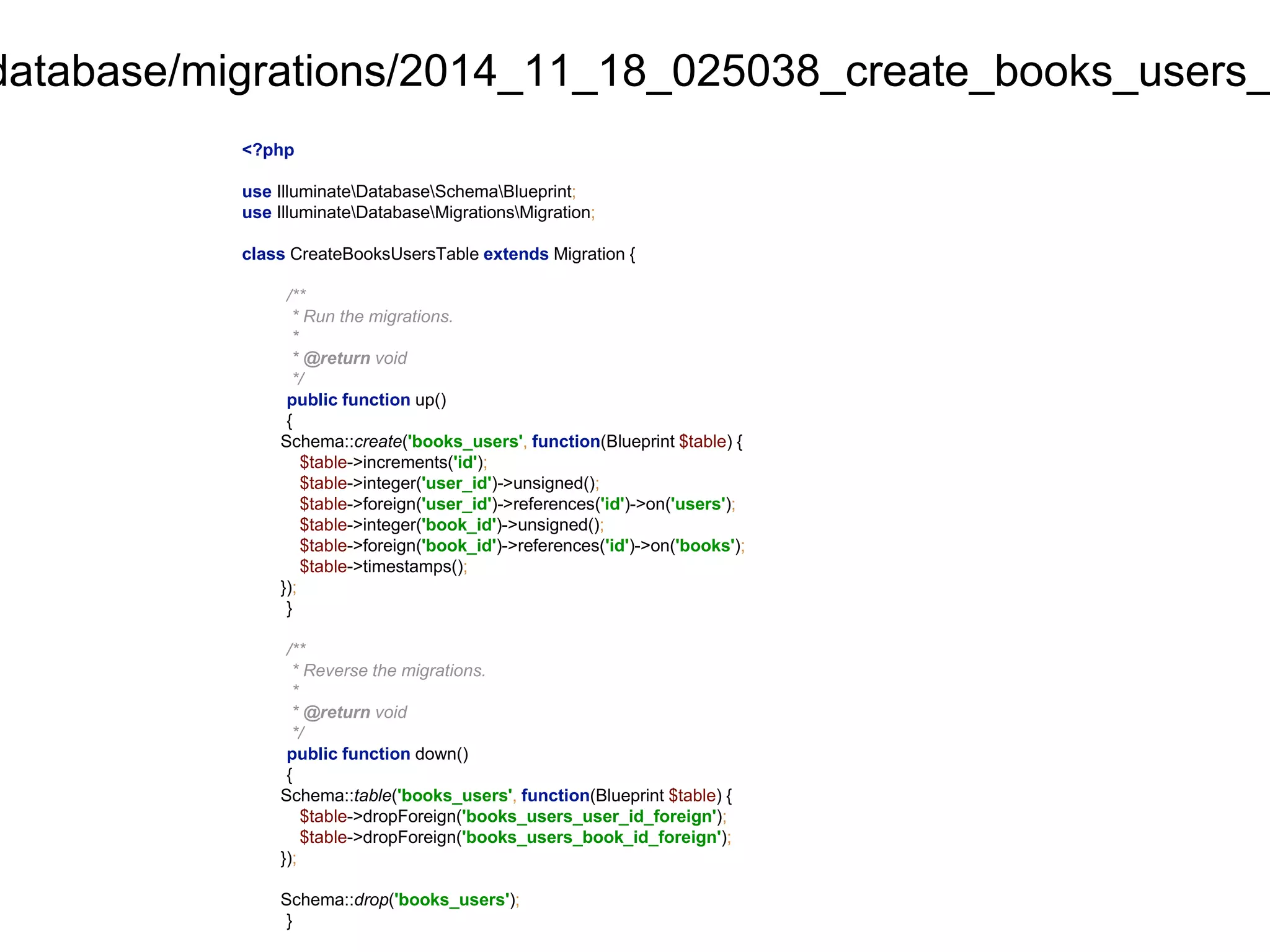The image size is (1270, 952).
Task: Click the '@return void' comment above down()
Action: point(350,712)
